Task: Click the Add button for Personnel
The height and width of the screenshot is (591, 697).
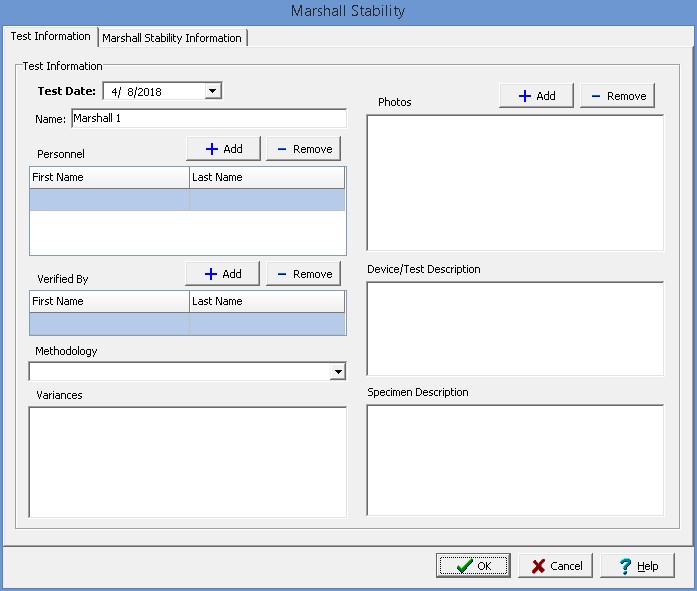Action: [223, 149]
